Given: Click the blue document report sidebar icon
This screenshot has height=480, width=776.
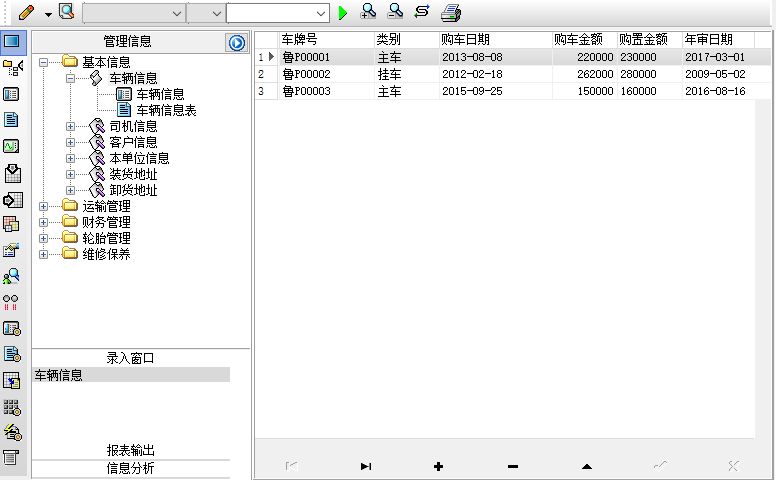Looking at the screenshot, I should pos(11,120).
